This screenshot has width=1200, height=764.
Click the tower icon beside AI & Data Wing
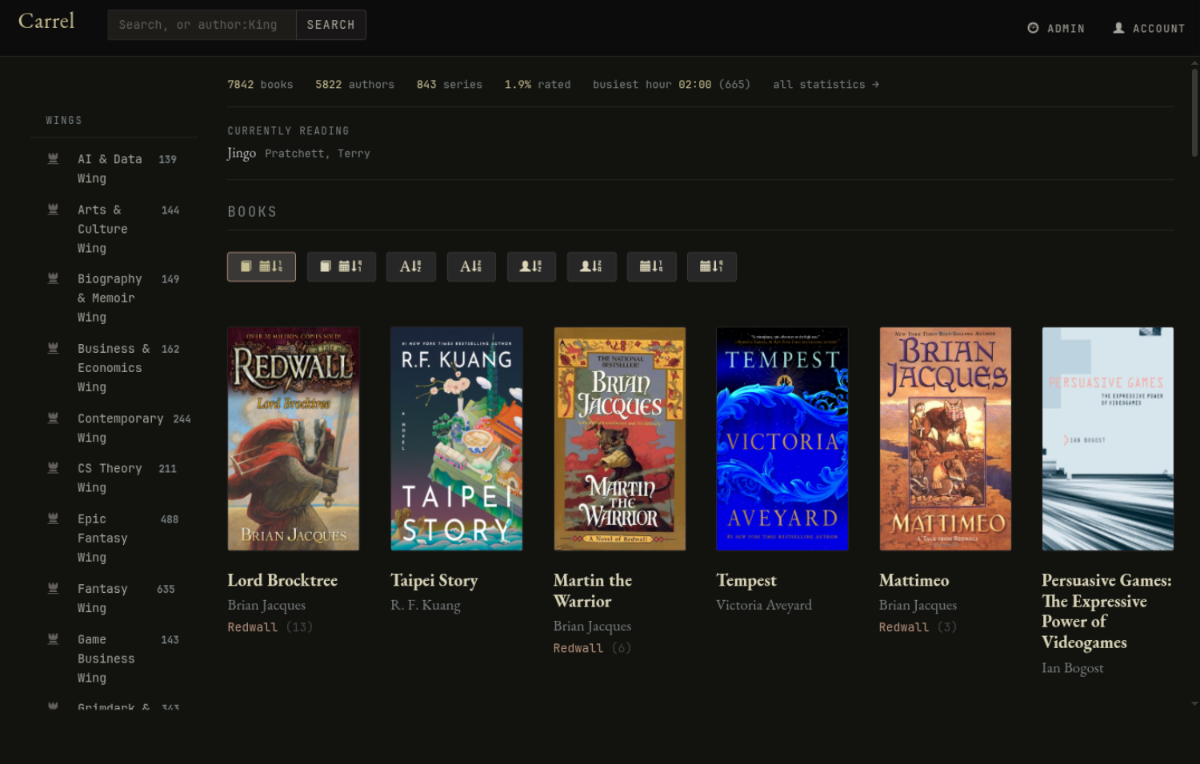point(54,159)
